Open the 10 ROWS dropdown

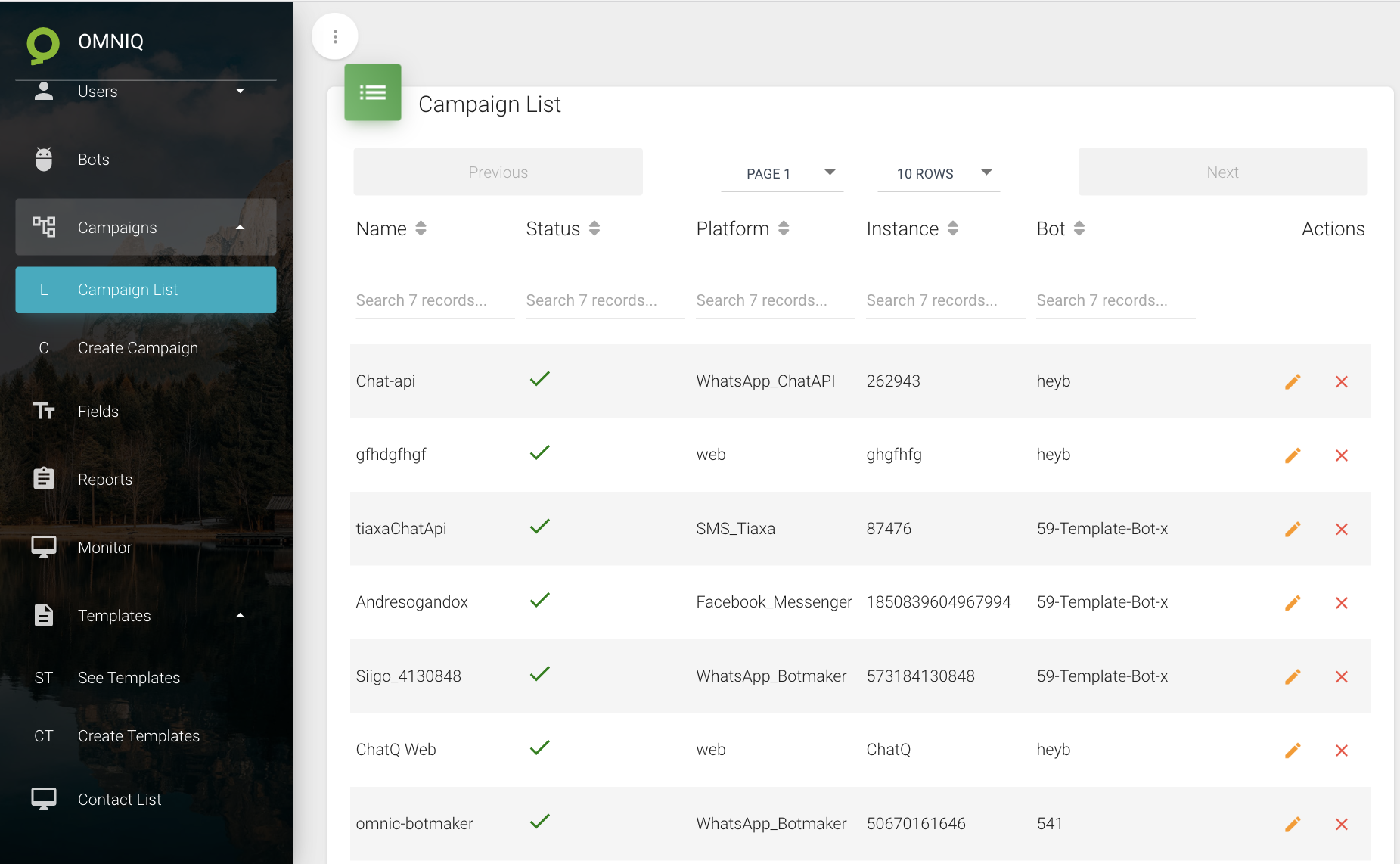pyautogui.click(x=939, y=173)
